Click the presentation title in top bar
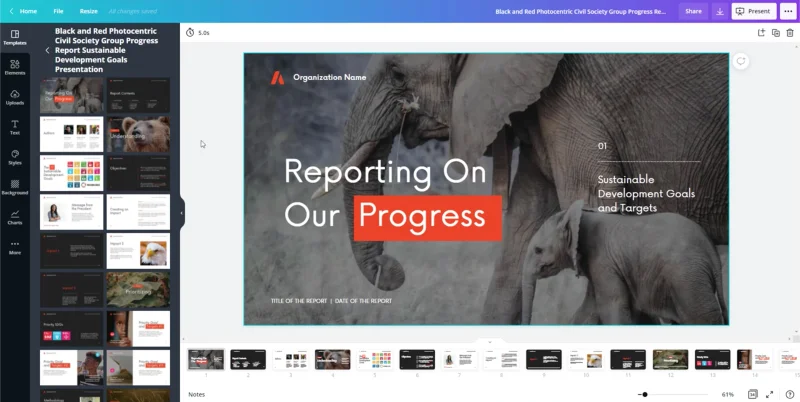The height and width of the screenshot is (402, 800). point(581,11)
